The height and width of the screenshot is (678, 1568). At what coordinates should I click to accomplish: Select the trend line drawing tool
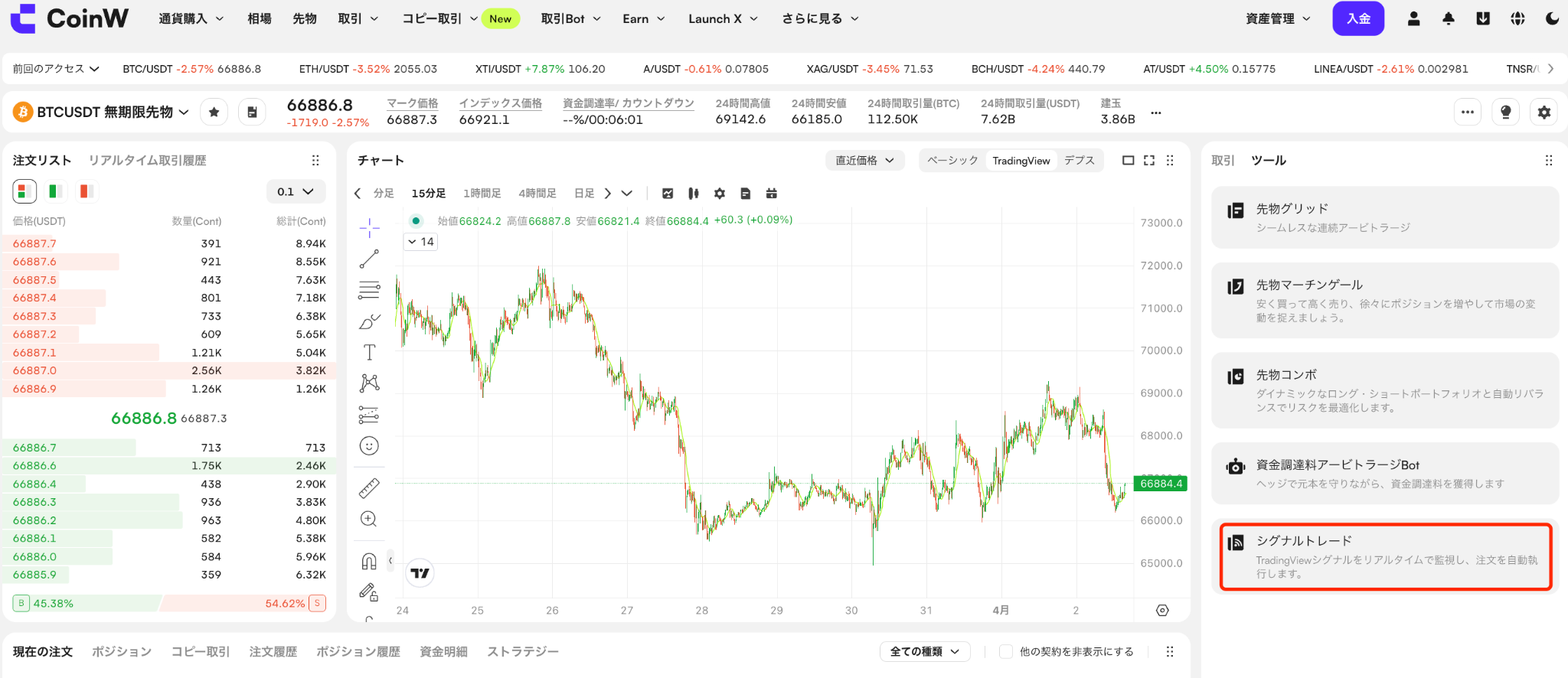[x=369, y=259]
